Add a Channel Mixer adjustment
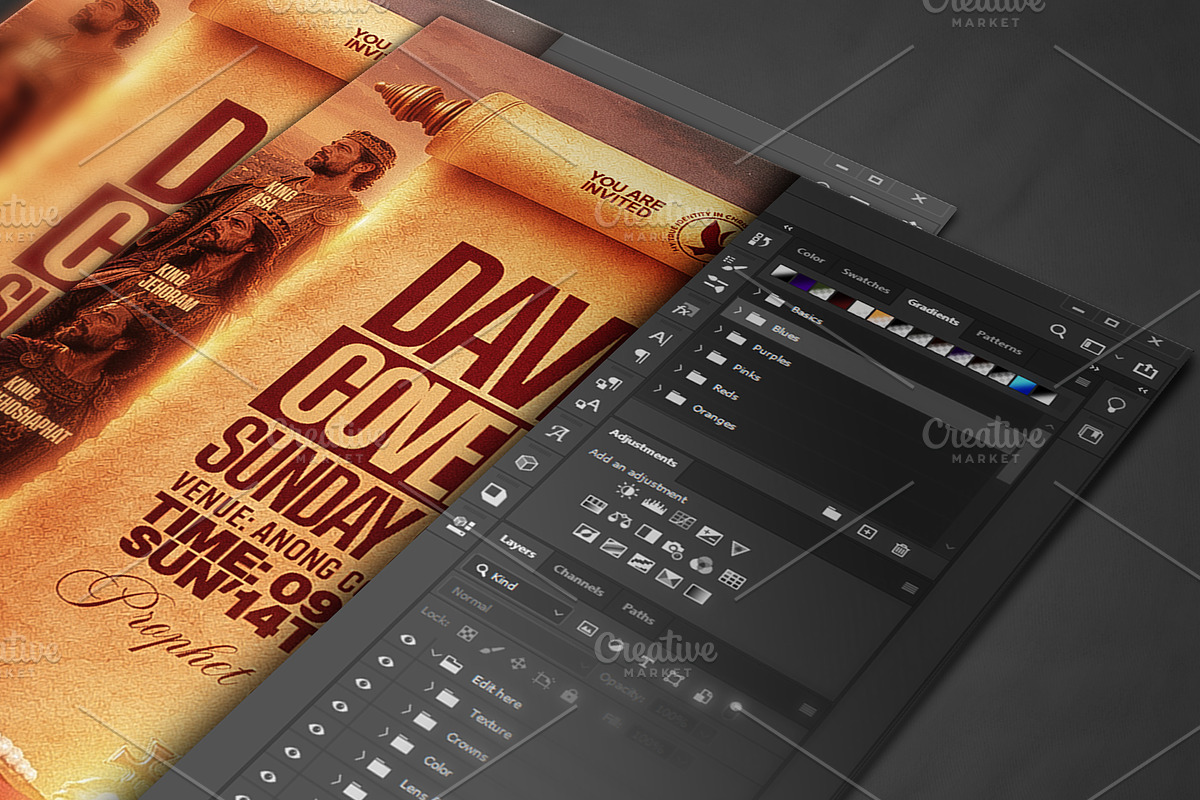The image size is (1200, 800). tap(701, 564)
